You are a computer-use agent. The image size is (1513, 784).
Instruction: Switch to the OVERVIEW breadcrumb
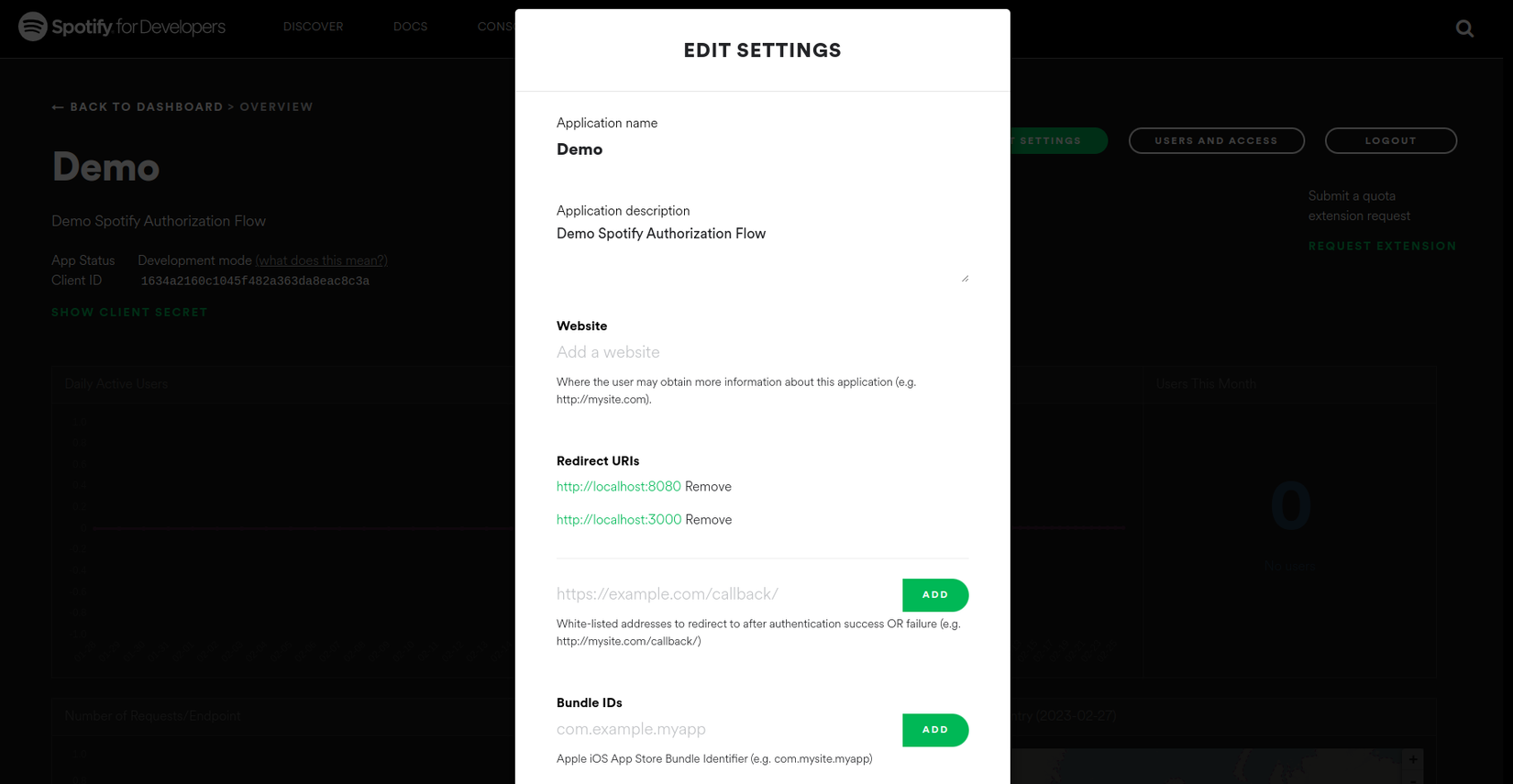(276, 106)
